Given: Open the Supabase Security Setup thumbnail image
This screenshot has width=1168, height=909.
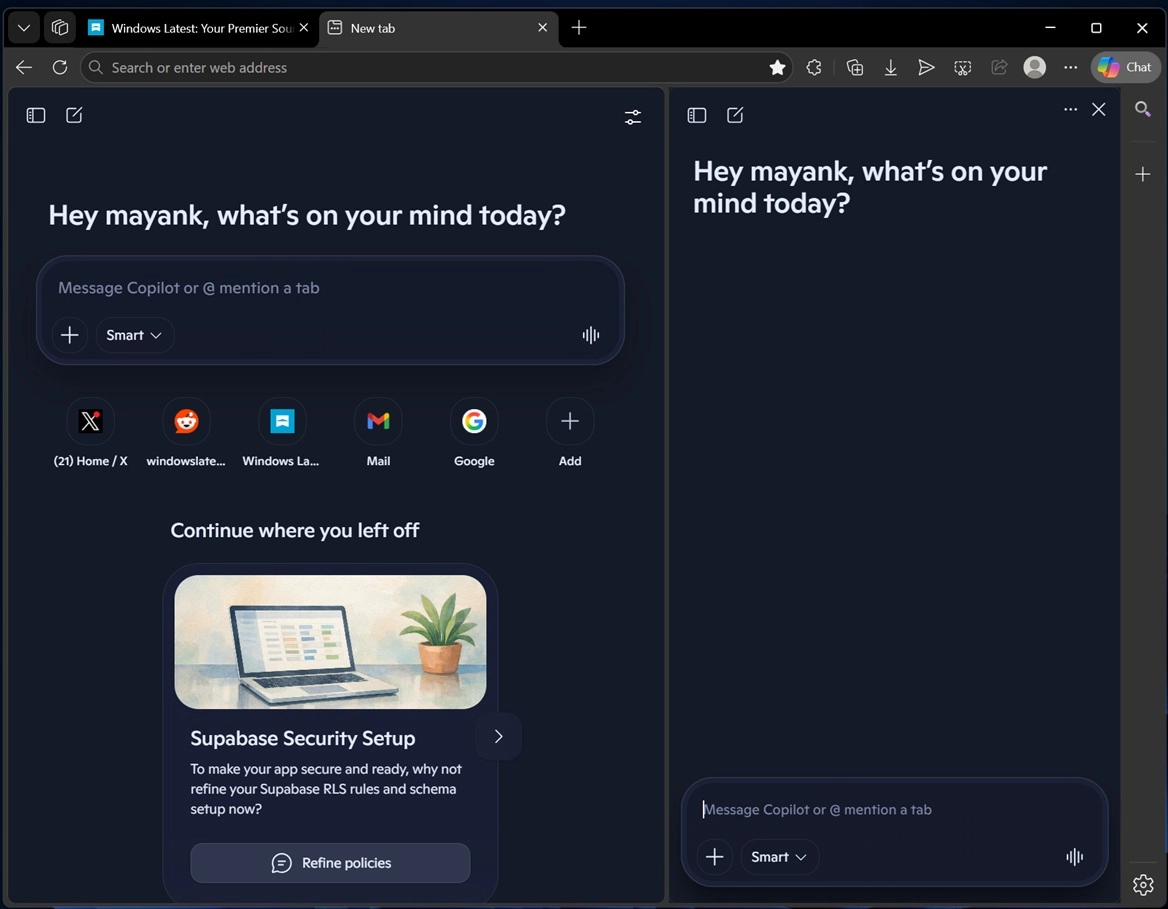Looking at the screenshot, I should click(x=330, y=642).
